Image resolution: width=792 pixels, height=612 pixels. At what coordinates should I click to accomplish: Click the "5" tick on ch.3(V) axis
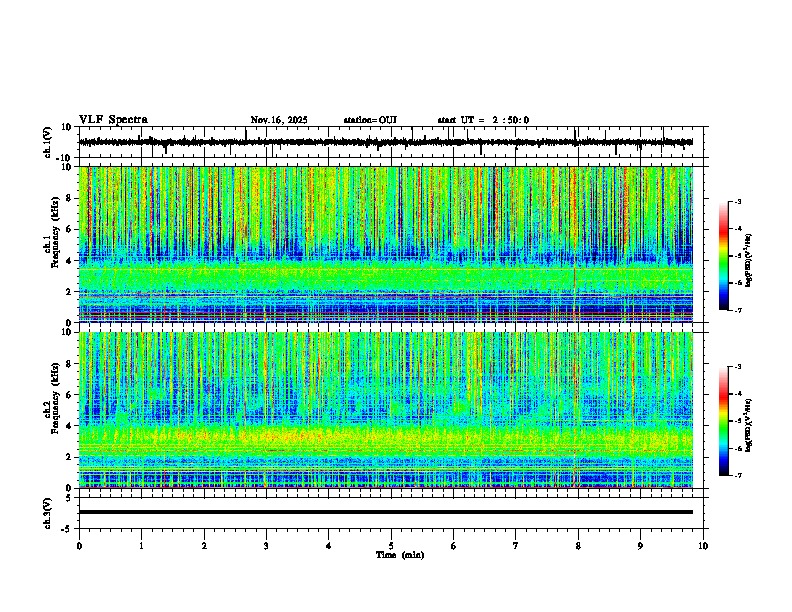70,498
